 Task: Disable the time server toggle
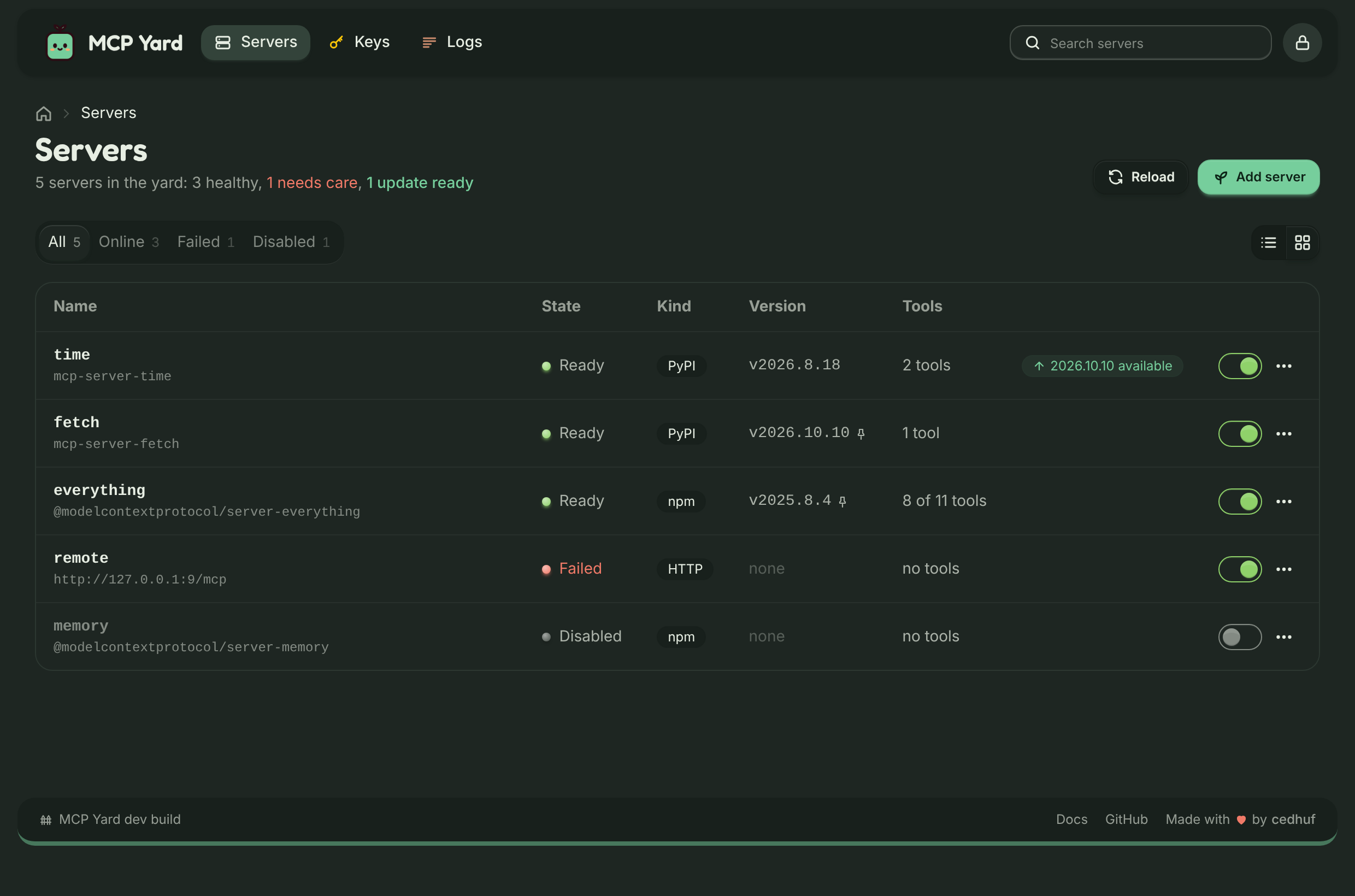(1240, 366)
